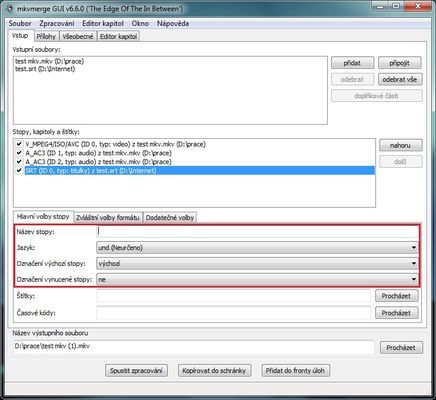Switch to Hlavní volby stopy tab

coord(43,217)
